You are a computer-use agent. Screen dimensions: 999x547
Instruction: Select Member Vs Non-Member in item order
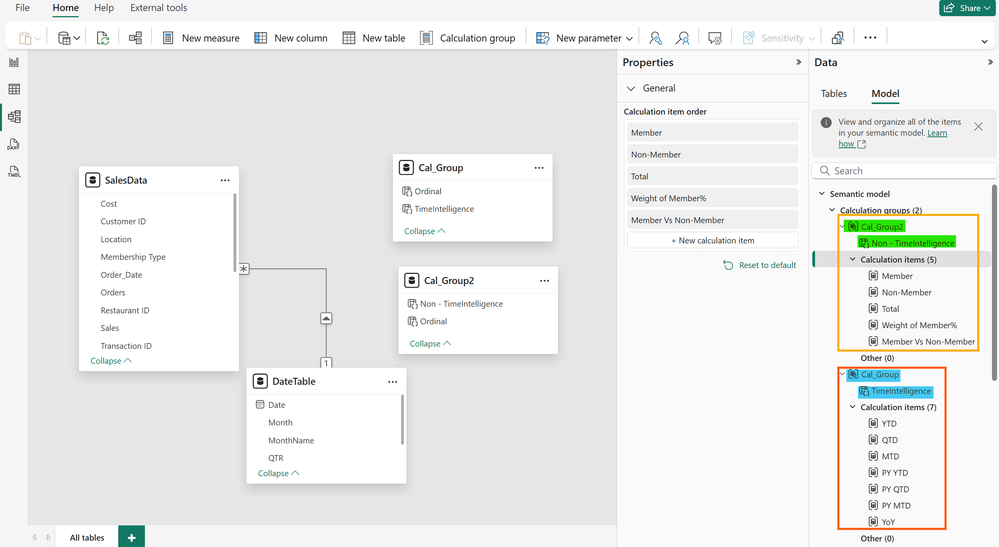[x=712, y=220]
